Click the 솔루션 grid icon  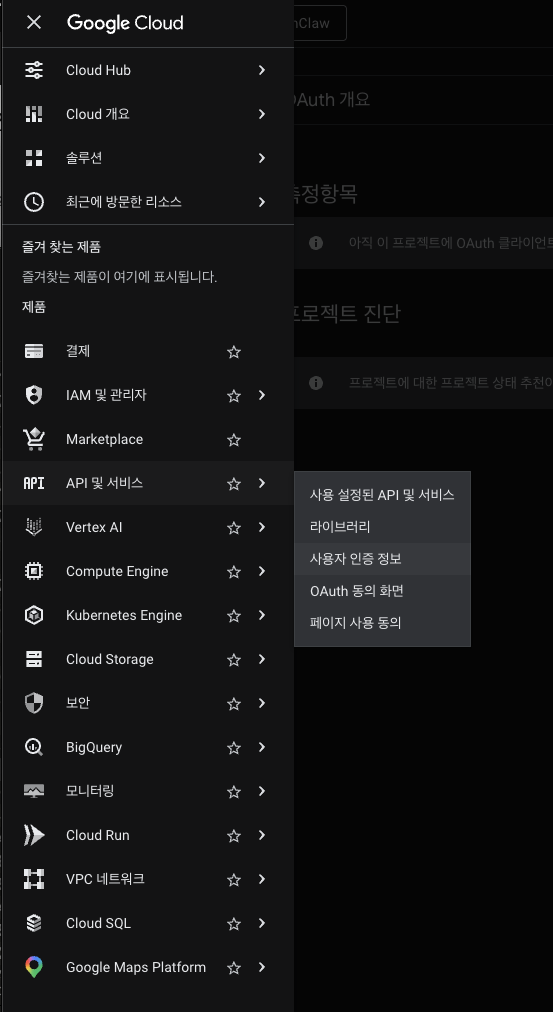coord(34,157)
